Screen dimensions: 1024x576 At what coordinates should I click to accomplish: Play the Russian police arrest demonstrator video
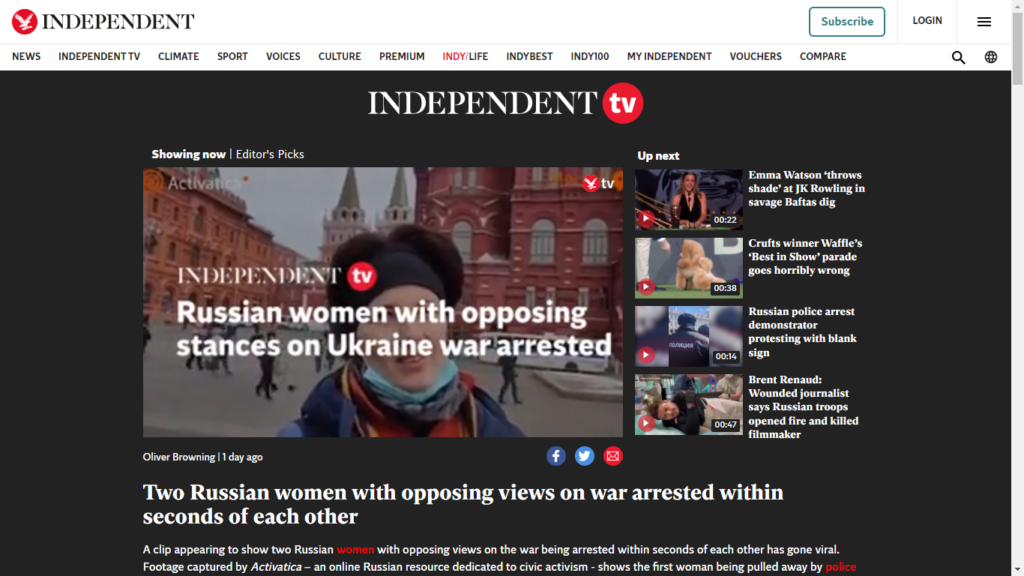pyautogui.click(x=688, y=336)
